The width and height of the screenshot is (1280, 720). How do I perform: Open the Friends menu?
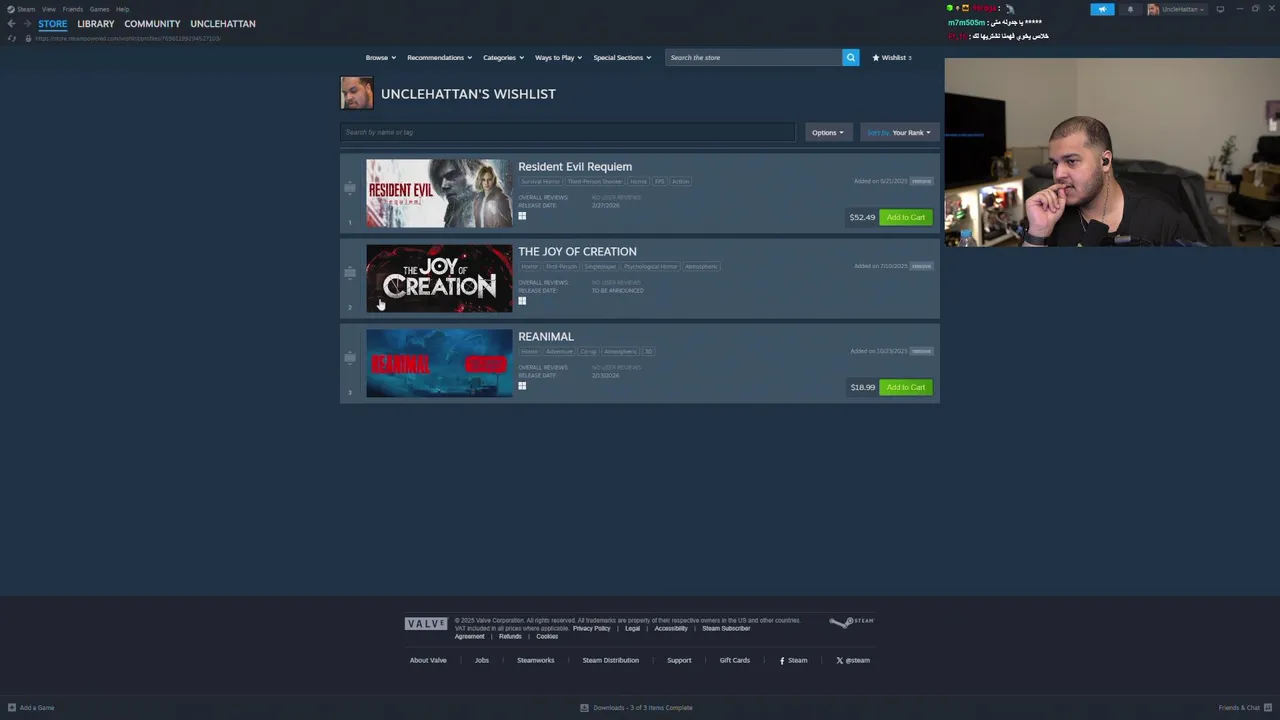72,9
